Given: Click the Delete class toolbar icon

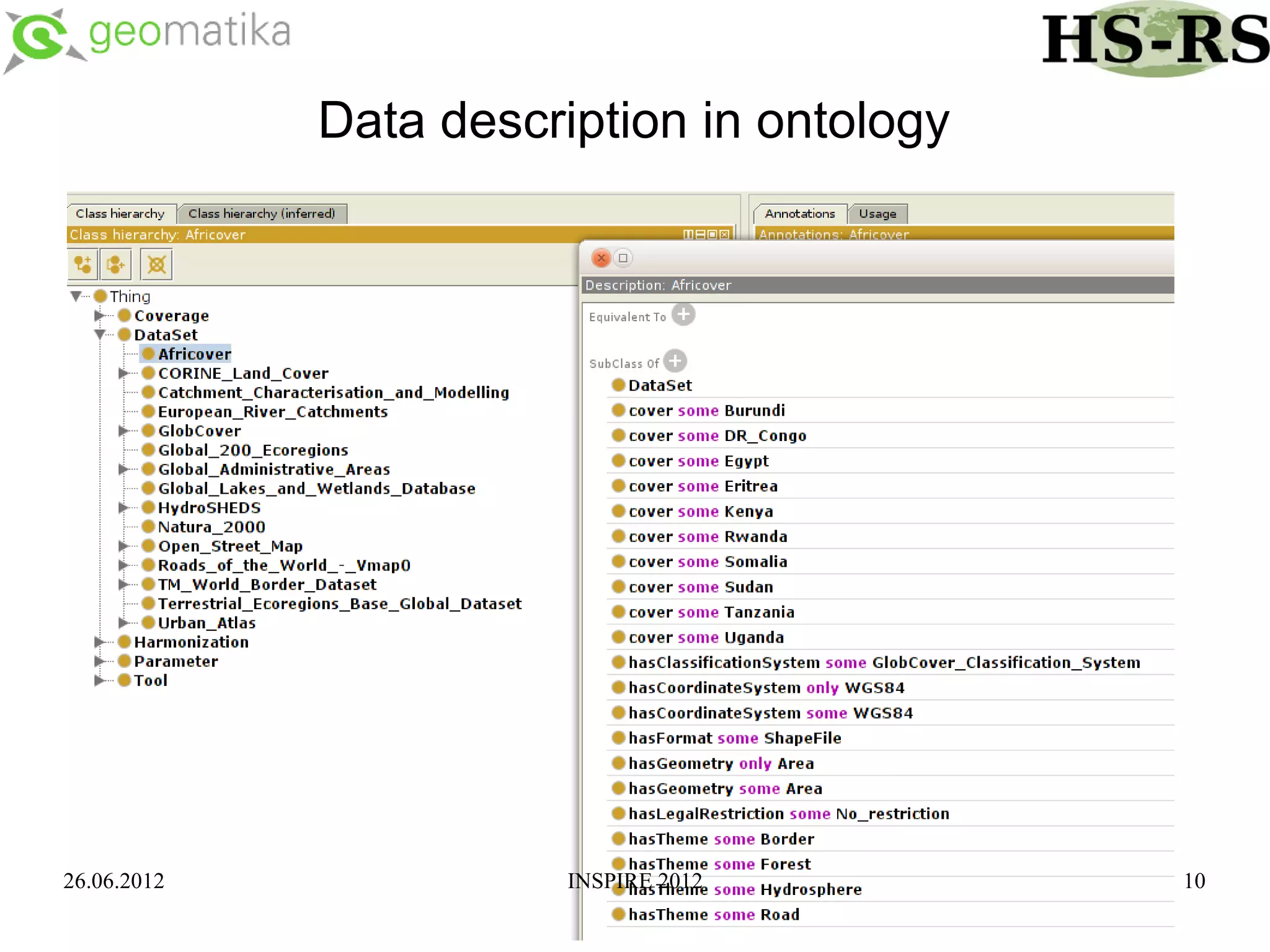Looking at the screenshot, I should click(x=156, y=265).
